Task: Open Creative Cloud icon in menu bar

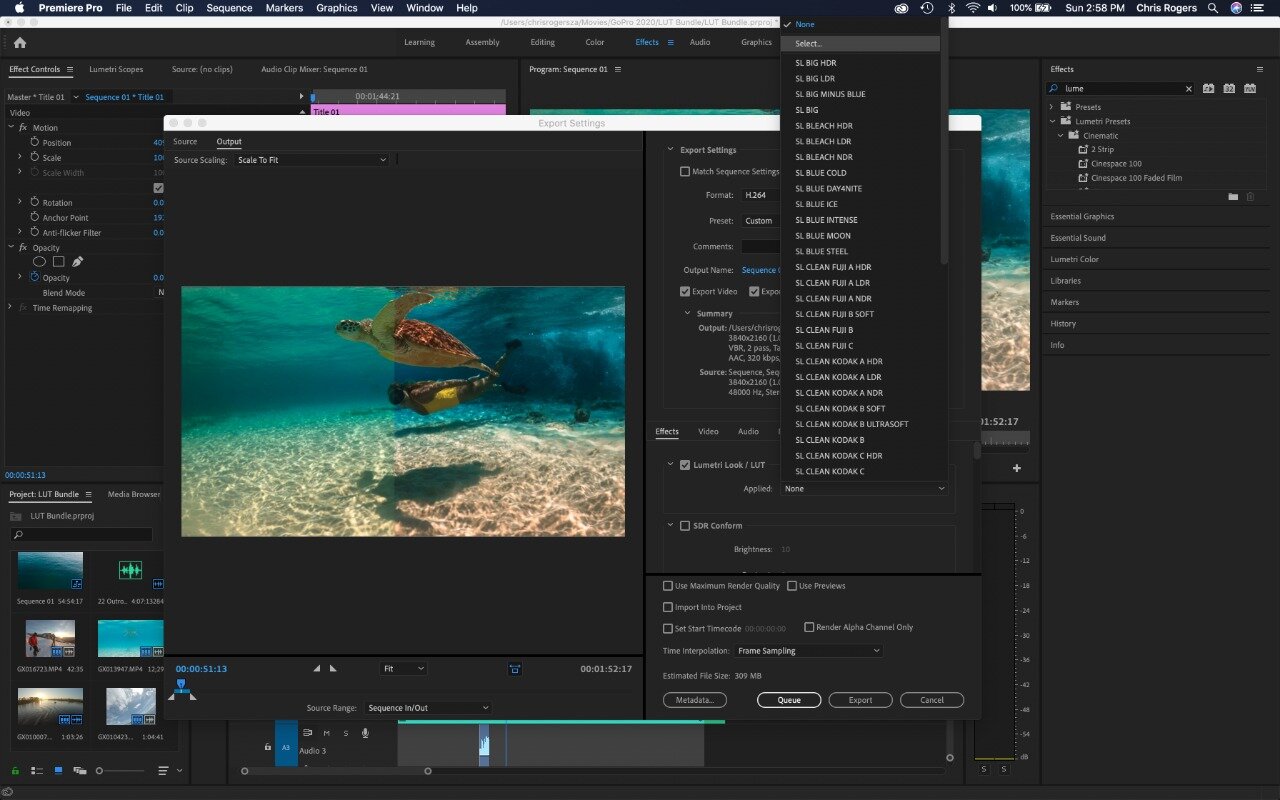Action: [901, 8]
